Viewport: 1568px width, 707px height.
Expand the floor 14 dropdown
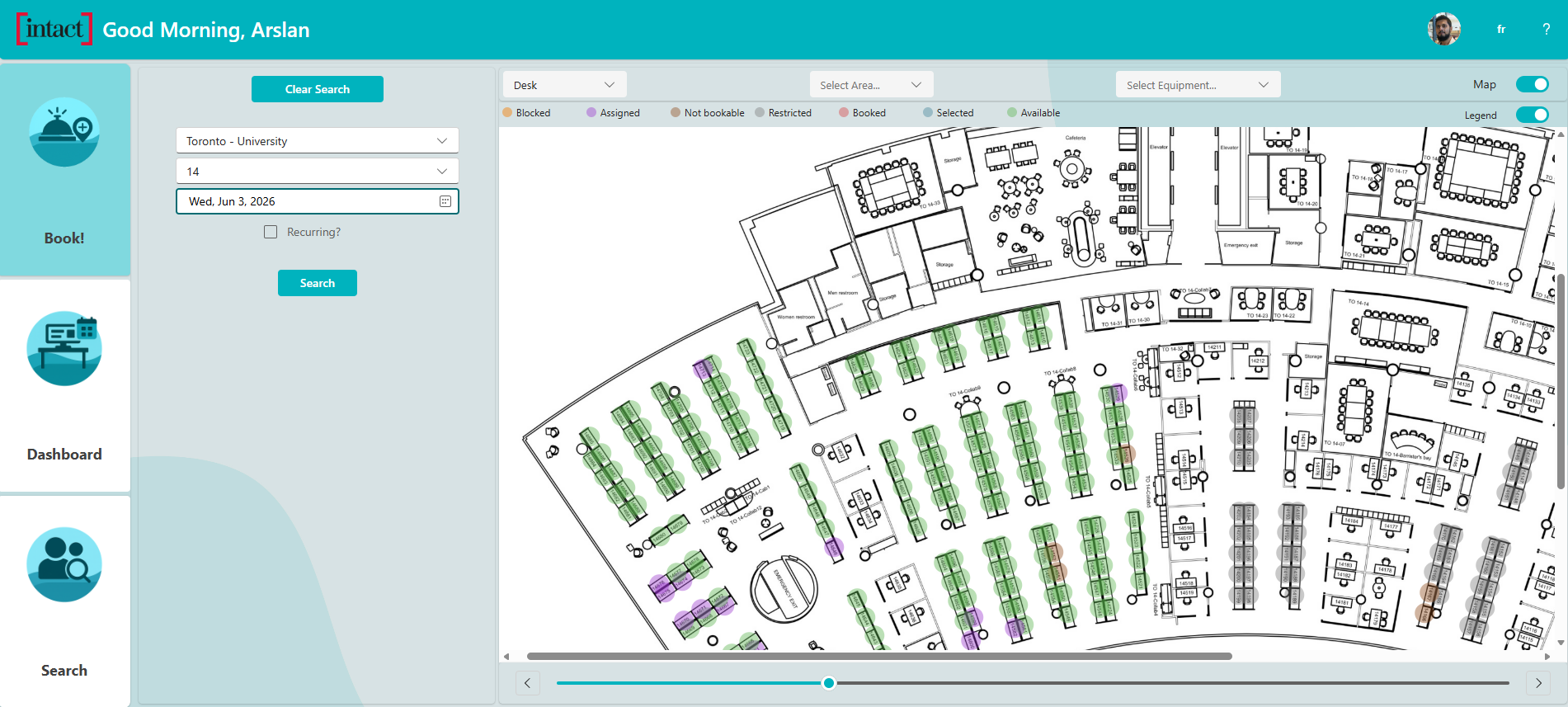tap(318, 172)
